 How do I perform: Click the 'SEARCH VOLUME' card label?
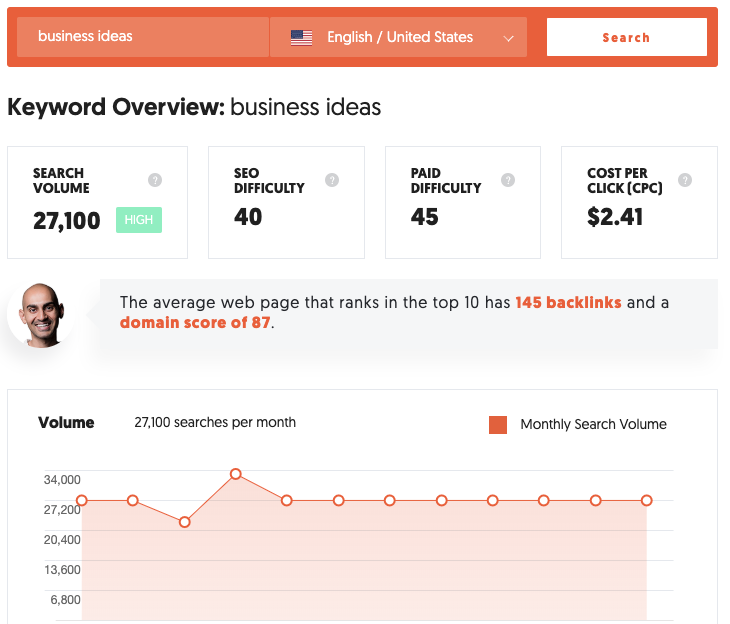pyautogui.click(x=61, y=181)
